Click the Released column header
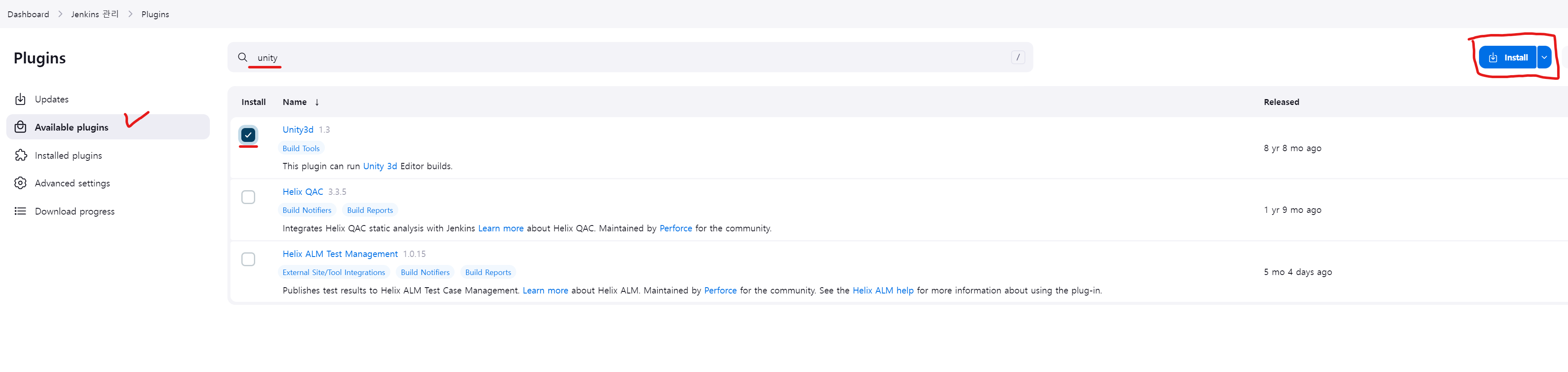This screenshot has width=1568, height=372. (1281, 102)
